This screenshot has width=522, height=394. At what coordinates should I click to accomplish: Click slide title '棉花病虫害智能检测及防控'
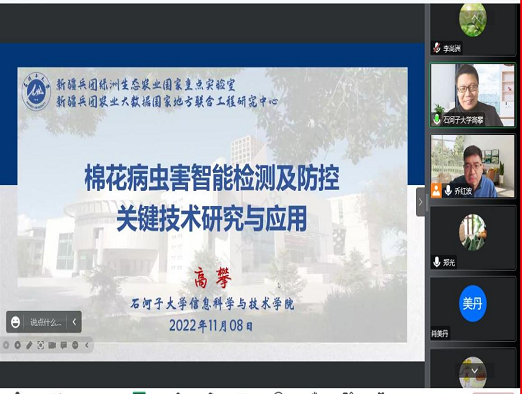click(212, 178)
